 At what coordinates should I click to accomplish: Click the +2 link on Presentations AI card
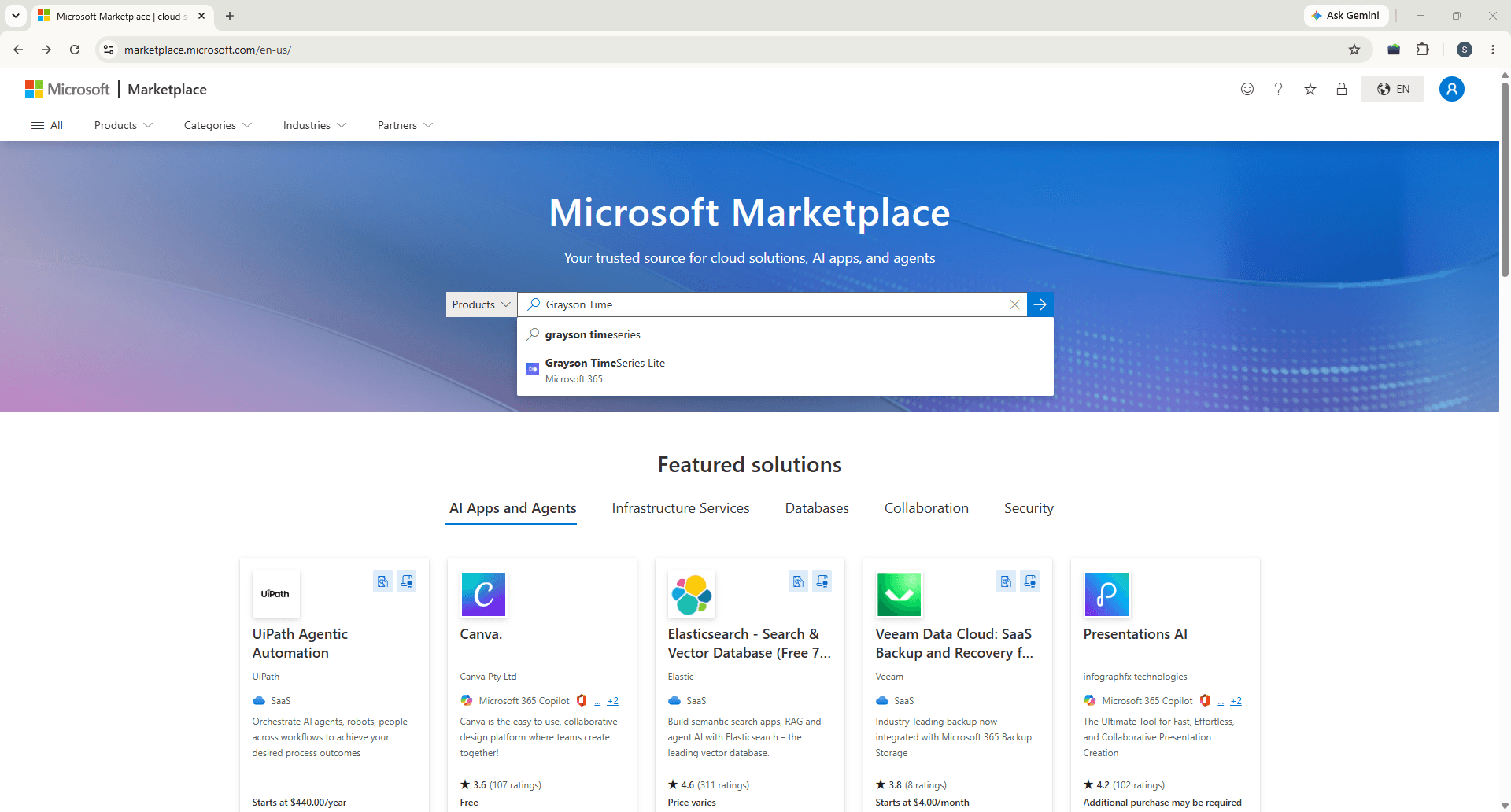(1236, 701)
